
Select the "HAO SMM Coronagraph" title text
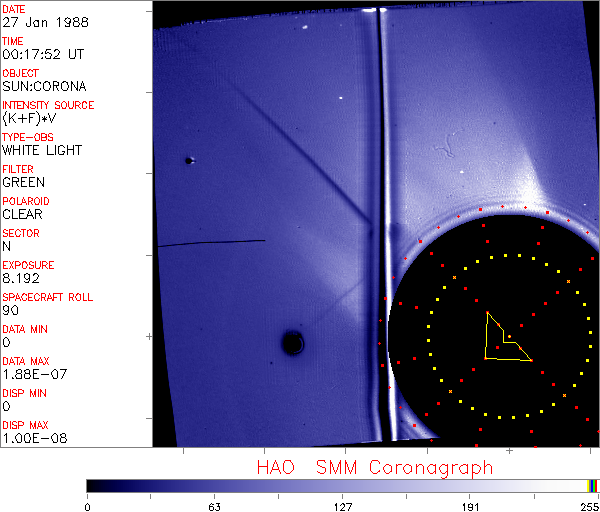pyautogui.click(x=375, y=468)
